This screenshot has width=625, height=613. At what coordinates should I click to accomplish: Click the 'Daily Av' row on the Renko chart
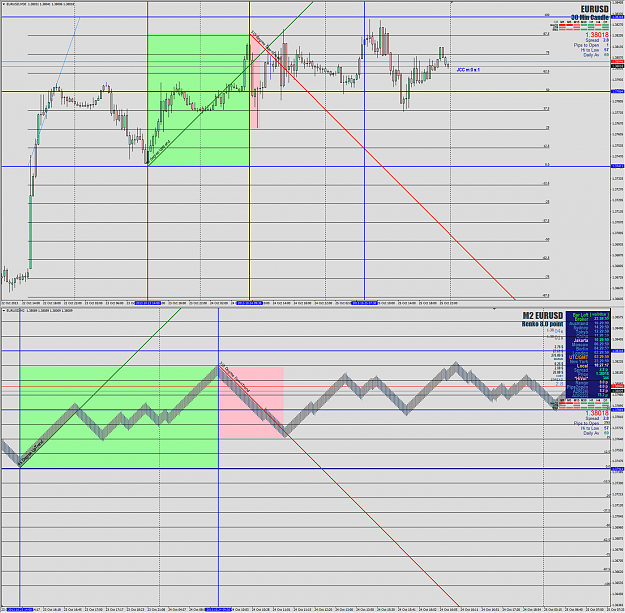click(x=596, y=433)
